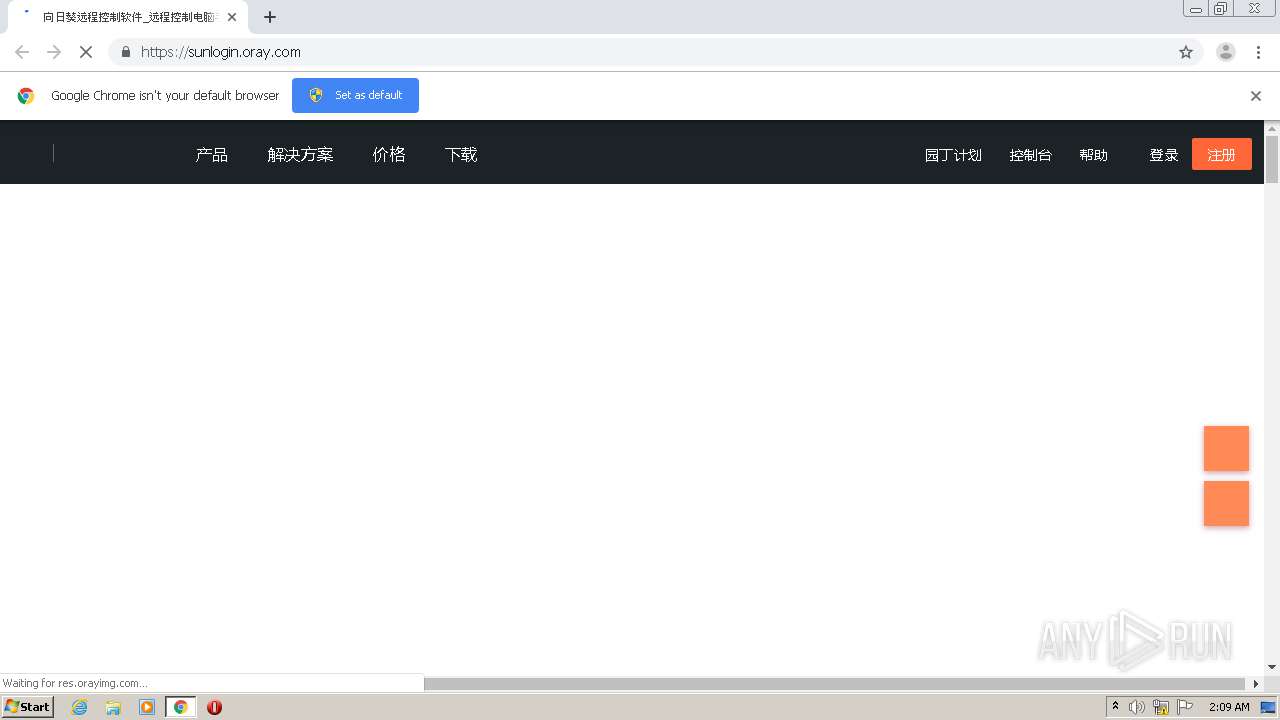Open 园丁计划 link
Image resolution: width=1280 pixels, height=720 pixels.
click(x=953, y=155)
